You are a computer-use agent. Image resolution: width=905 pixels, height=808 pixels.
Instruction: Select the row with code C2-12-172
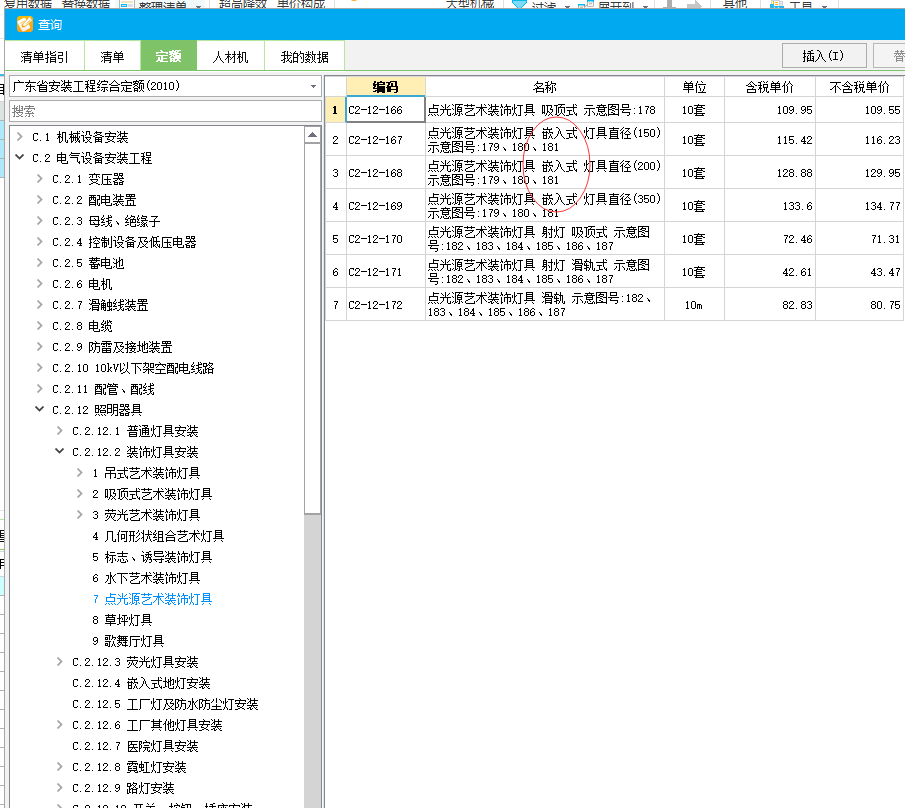614,304
